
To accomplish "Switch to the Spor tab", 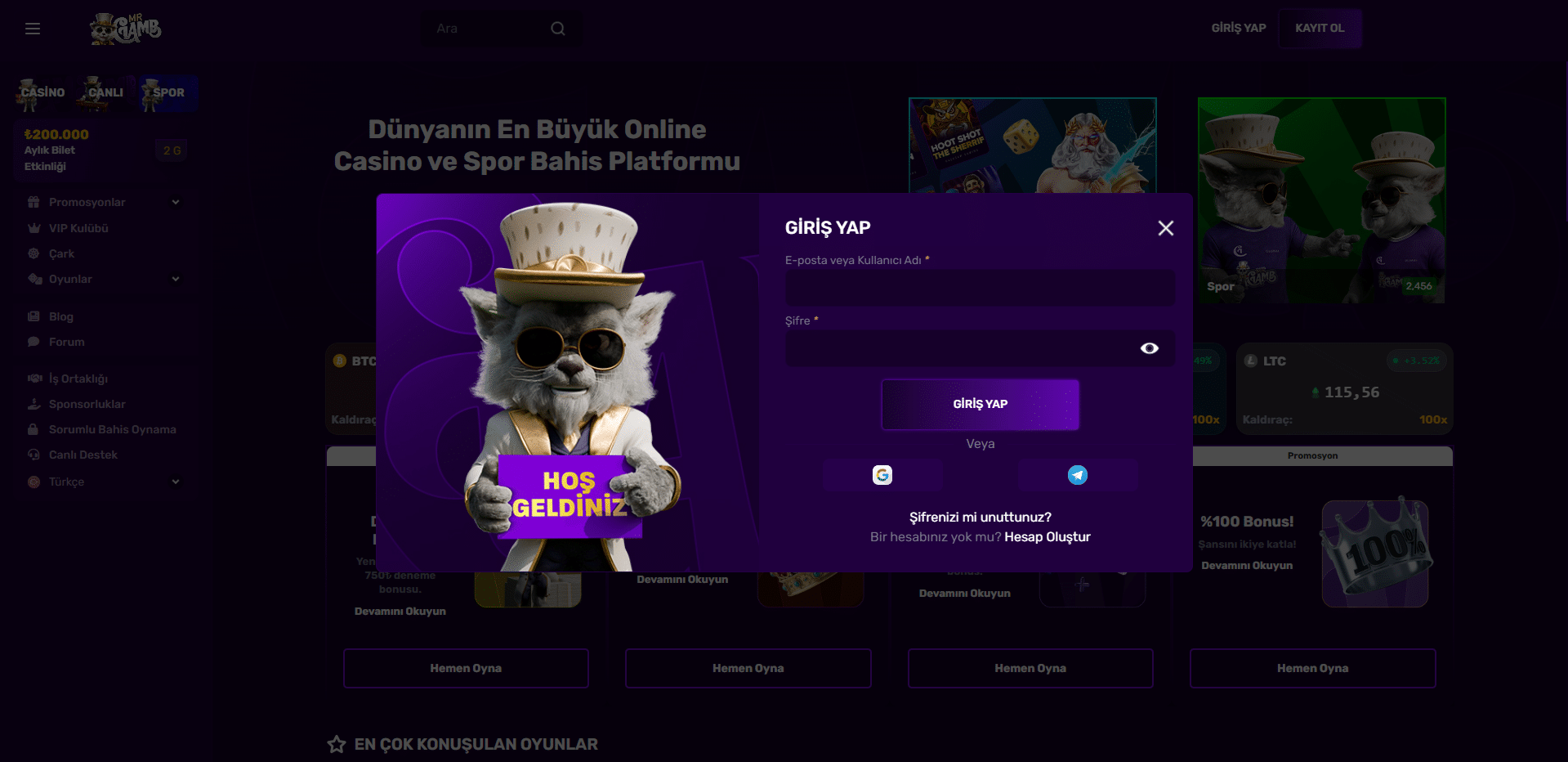I will click(x=168, y=92).
